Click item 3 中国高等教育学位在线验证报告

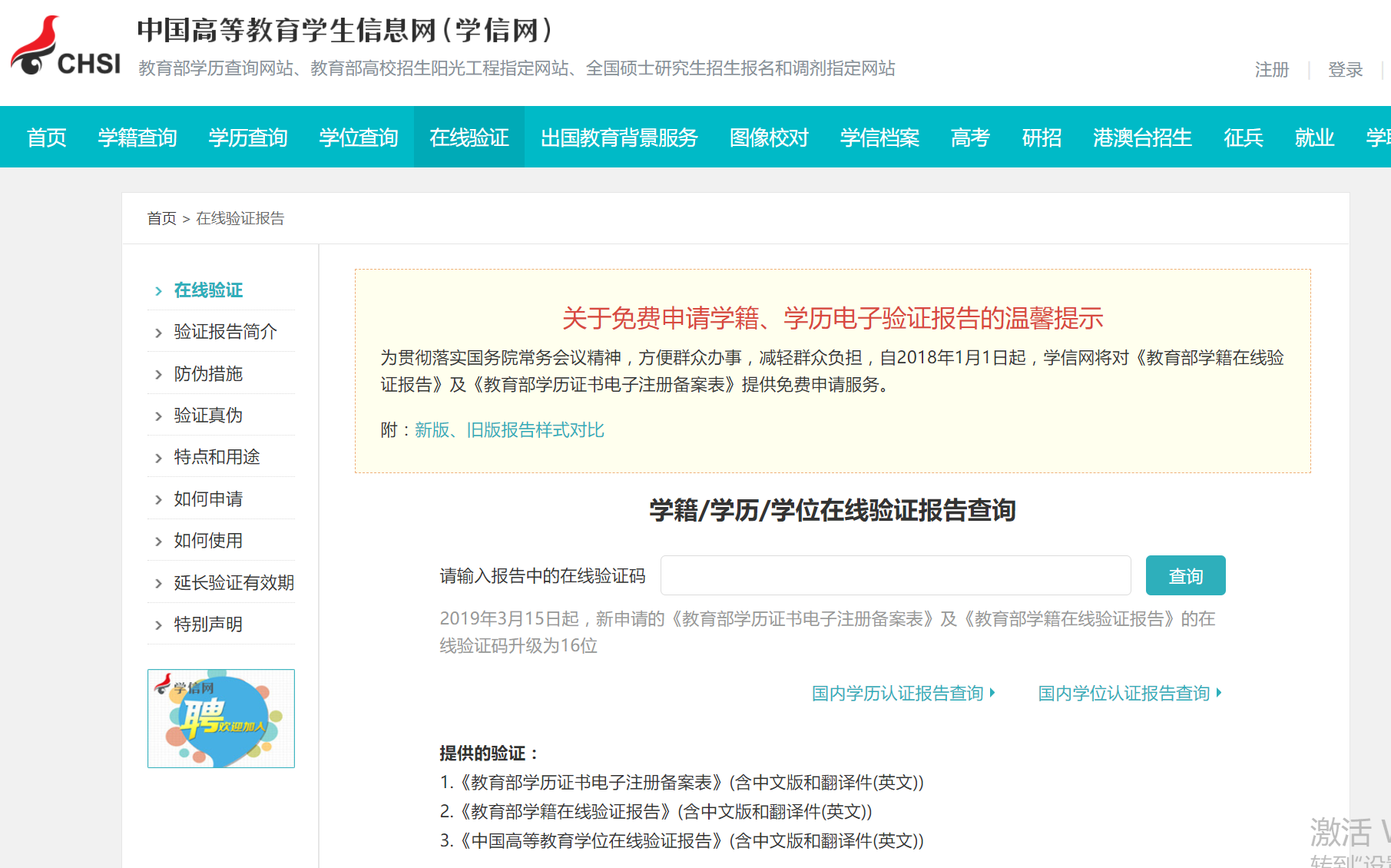(681, 841)
